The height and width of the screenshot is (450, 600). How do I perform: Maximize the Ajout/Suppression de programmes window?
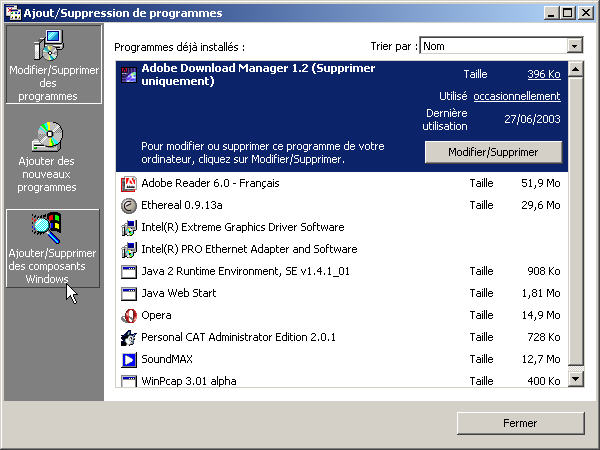(x=567, y=13)
